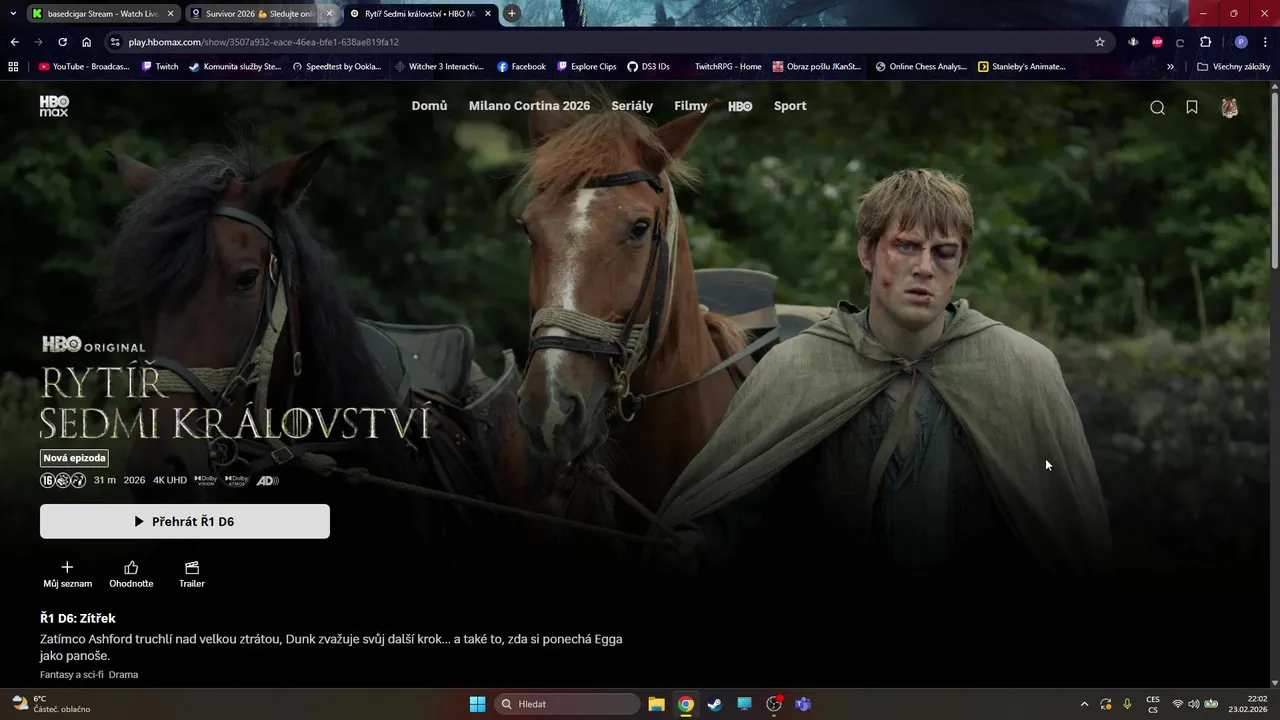This screenshot has width=1280, height=720.
Task: Open Komunita služby Steam bookmark
Action: click(235, 67)
